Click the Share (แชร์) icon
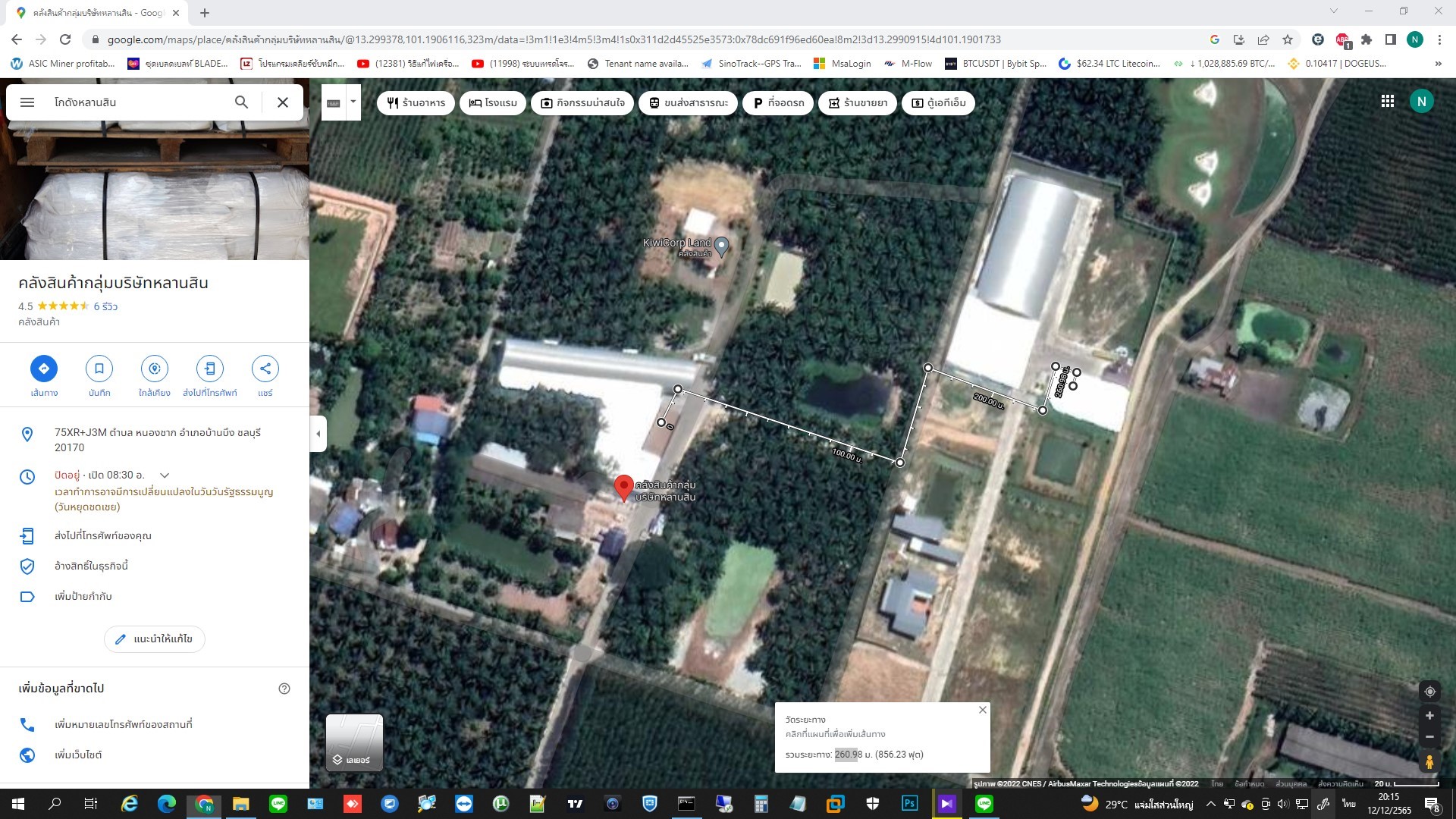 pos(265,369)
